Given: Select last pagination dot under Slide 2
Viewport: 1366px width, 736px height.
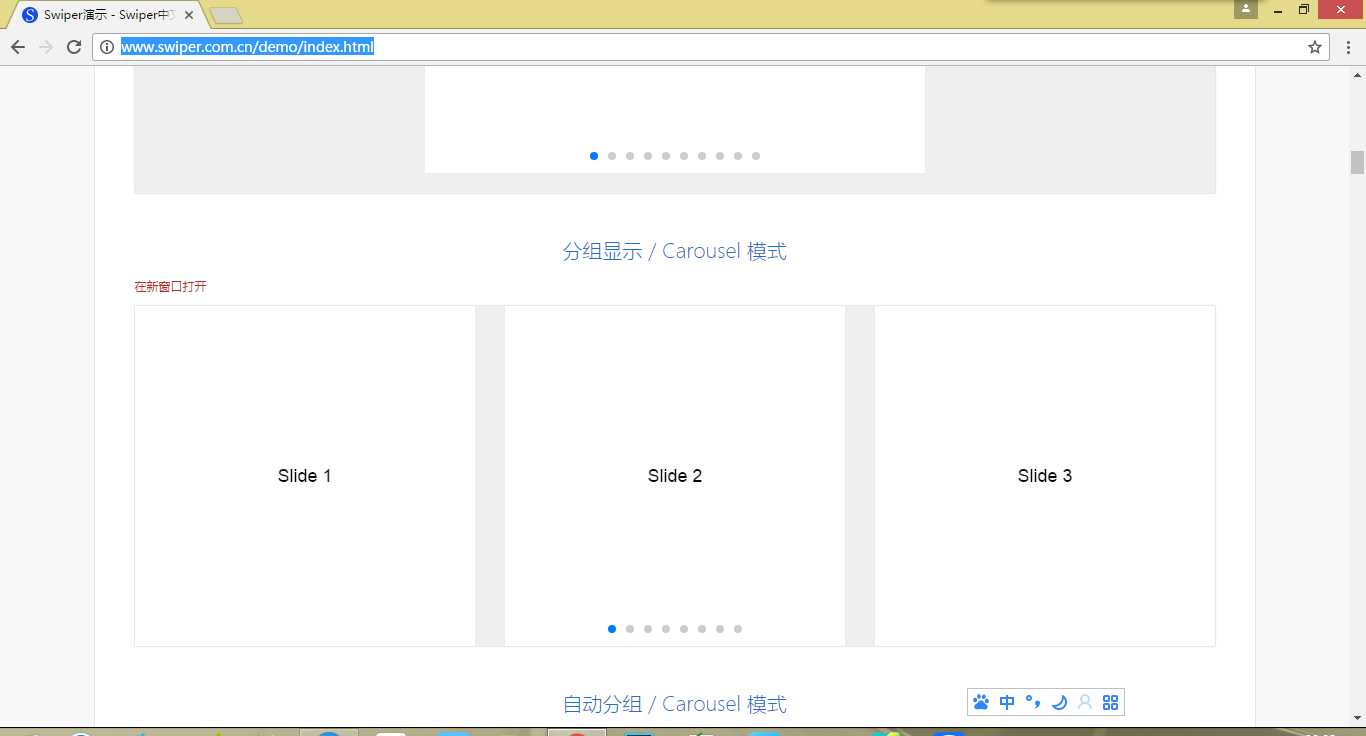Looking at the screenshot, I should pos(738,629).
